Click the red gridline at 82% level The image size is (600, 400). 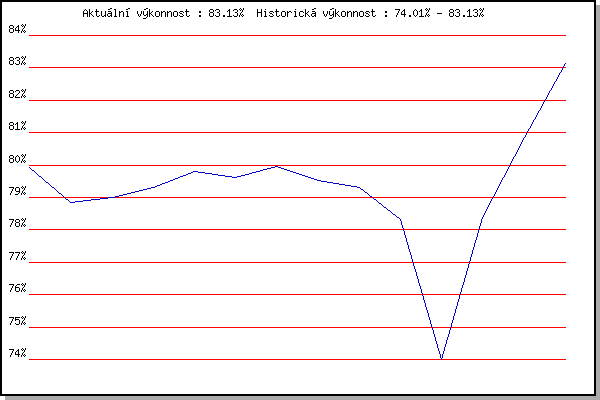click(300, 100)
